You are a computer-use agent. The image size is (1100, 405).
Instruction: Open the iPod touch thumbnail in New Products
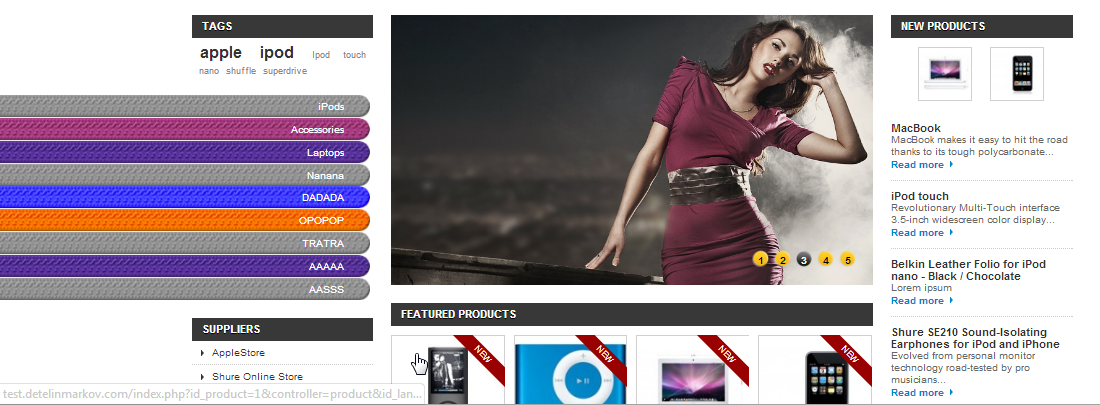1017,74
